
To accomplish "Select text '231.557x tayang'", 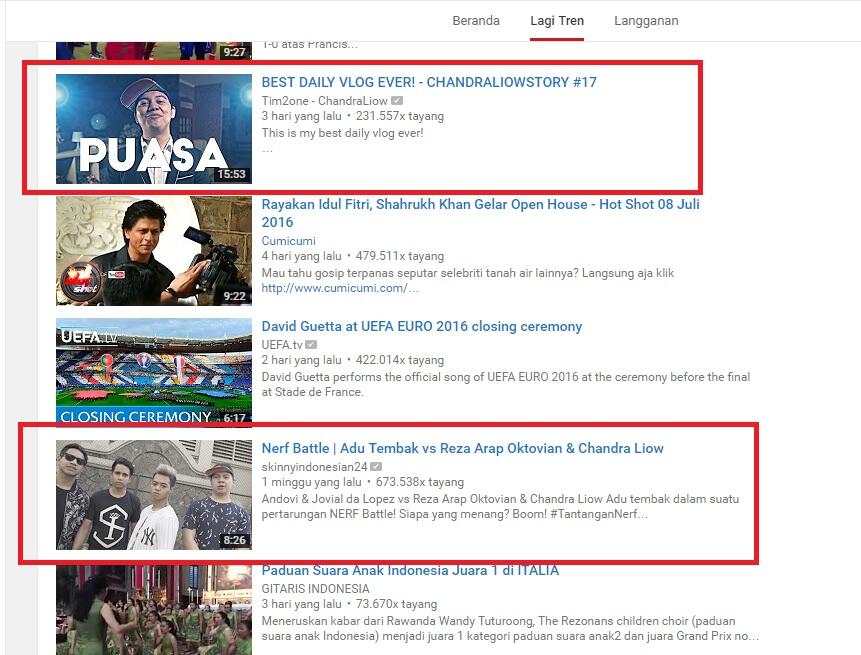I will [x=400, y=116].
